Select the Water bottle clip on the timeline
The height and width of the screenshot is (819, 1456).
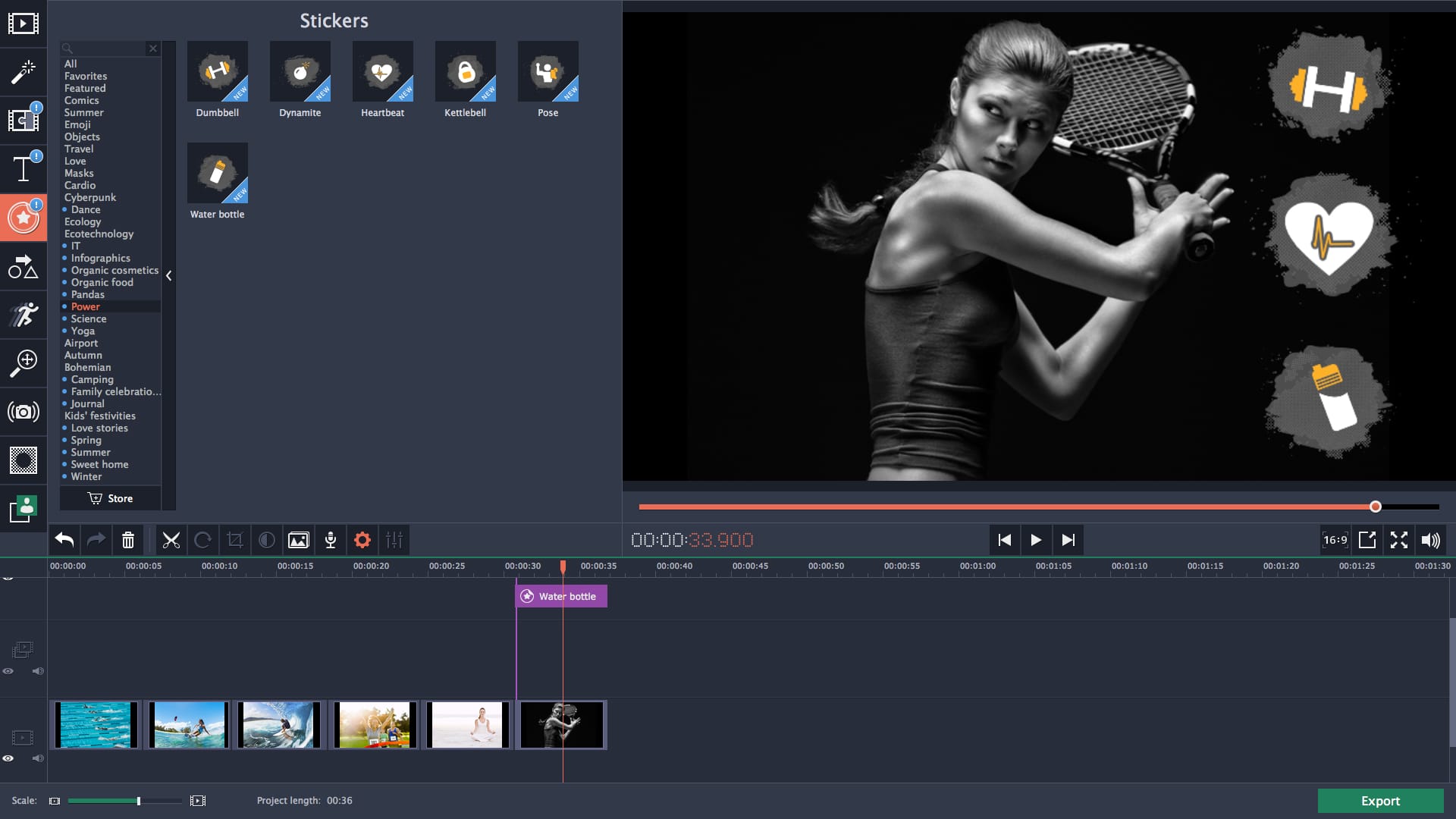click(560, 596)
